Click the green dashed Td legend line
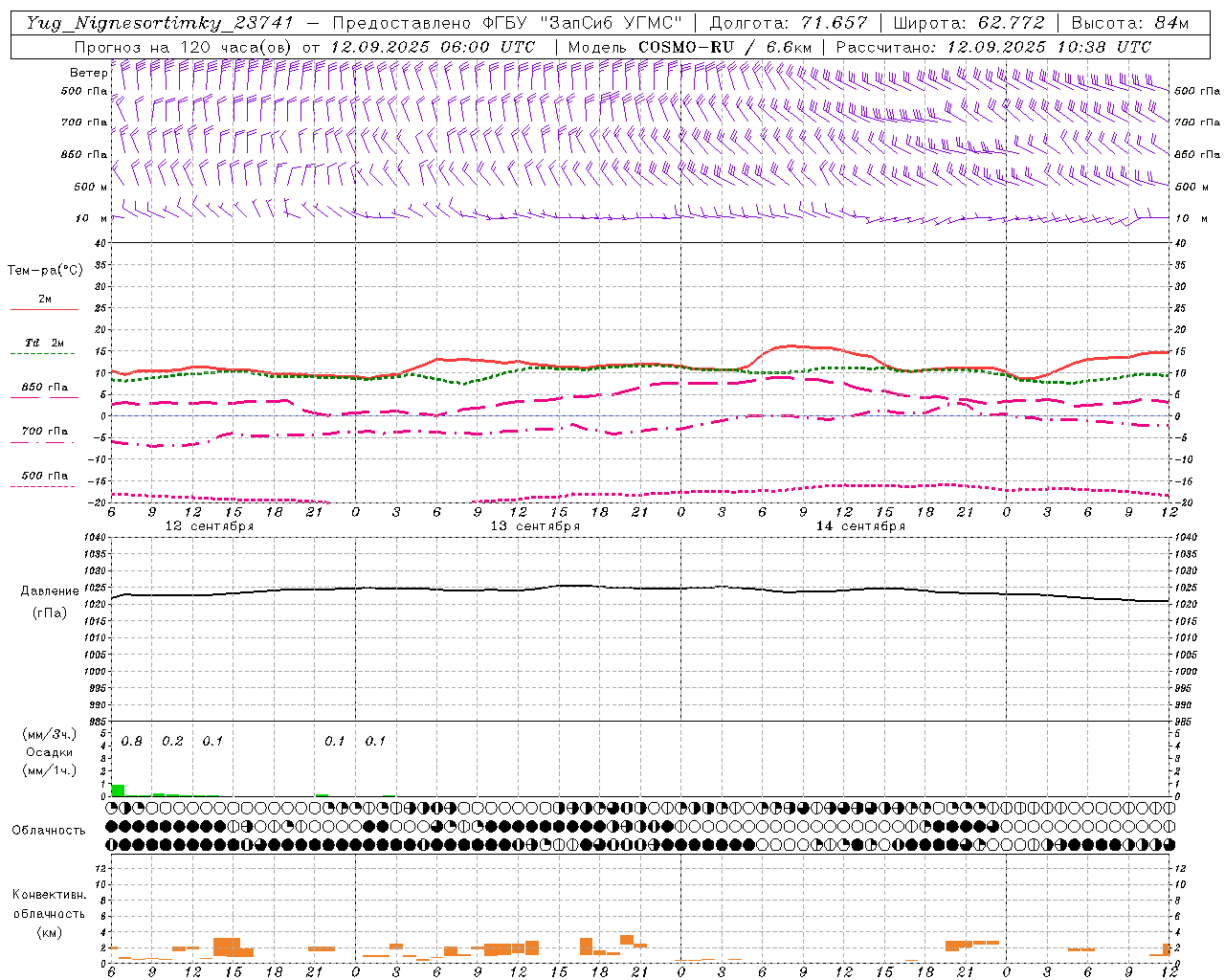1225x980 pixels. [42, 353]
